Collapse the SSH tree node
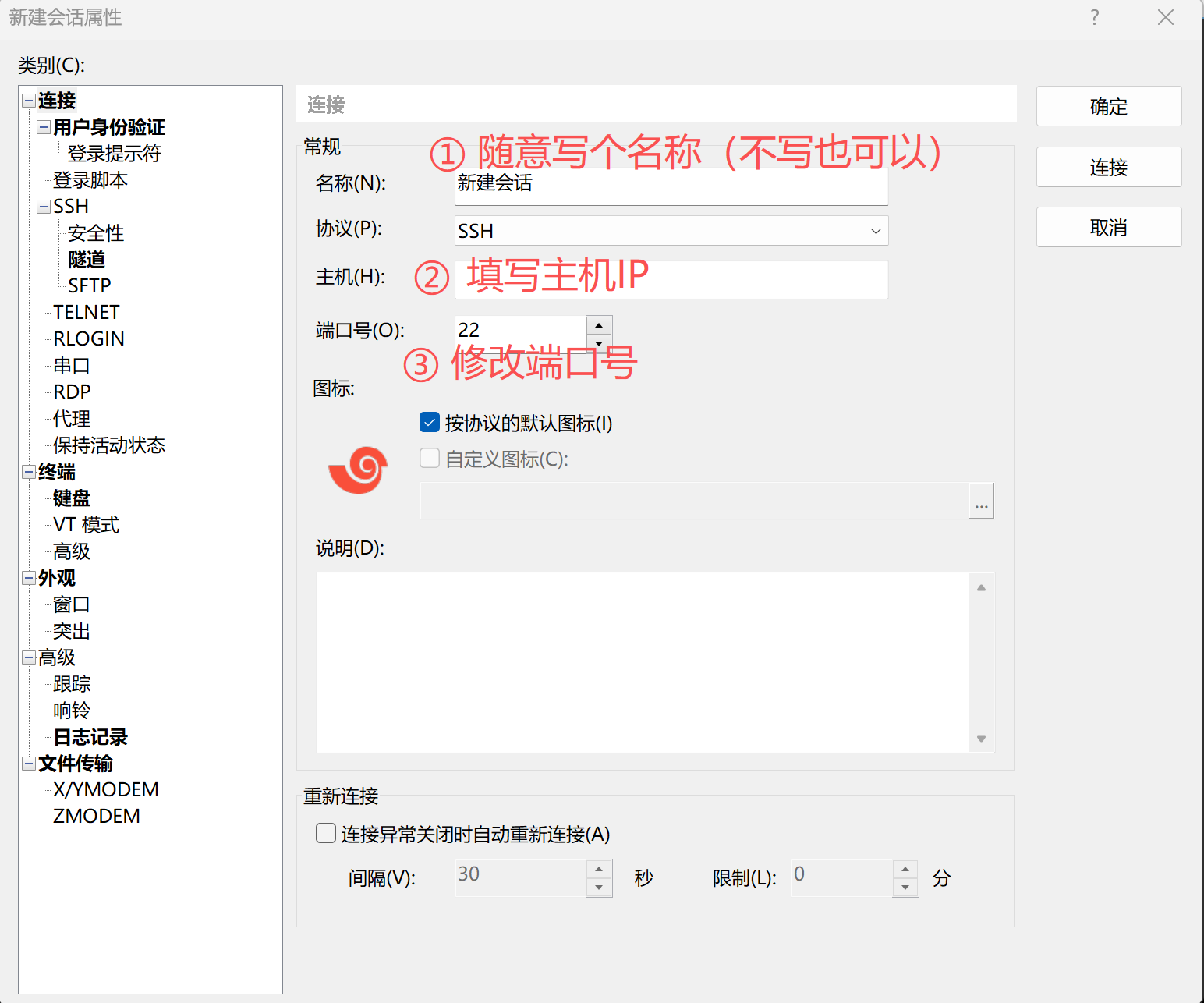 [x=44, y=207]
